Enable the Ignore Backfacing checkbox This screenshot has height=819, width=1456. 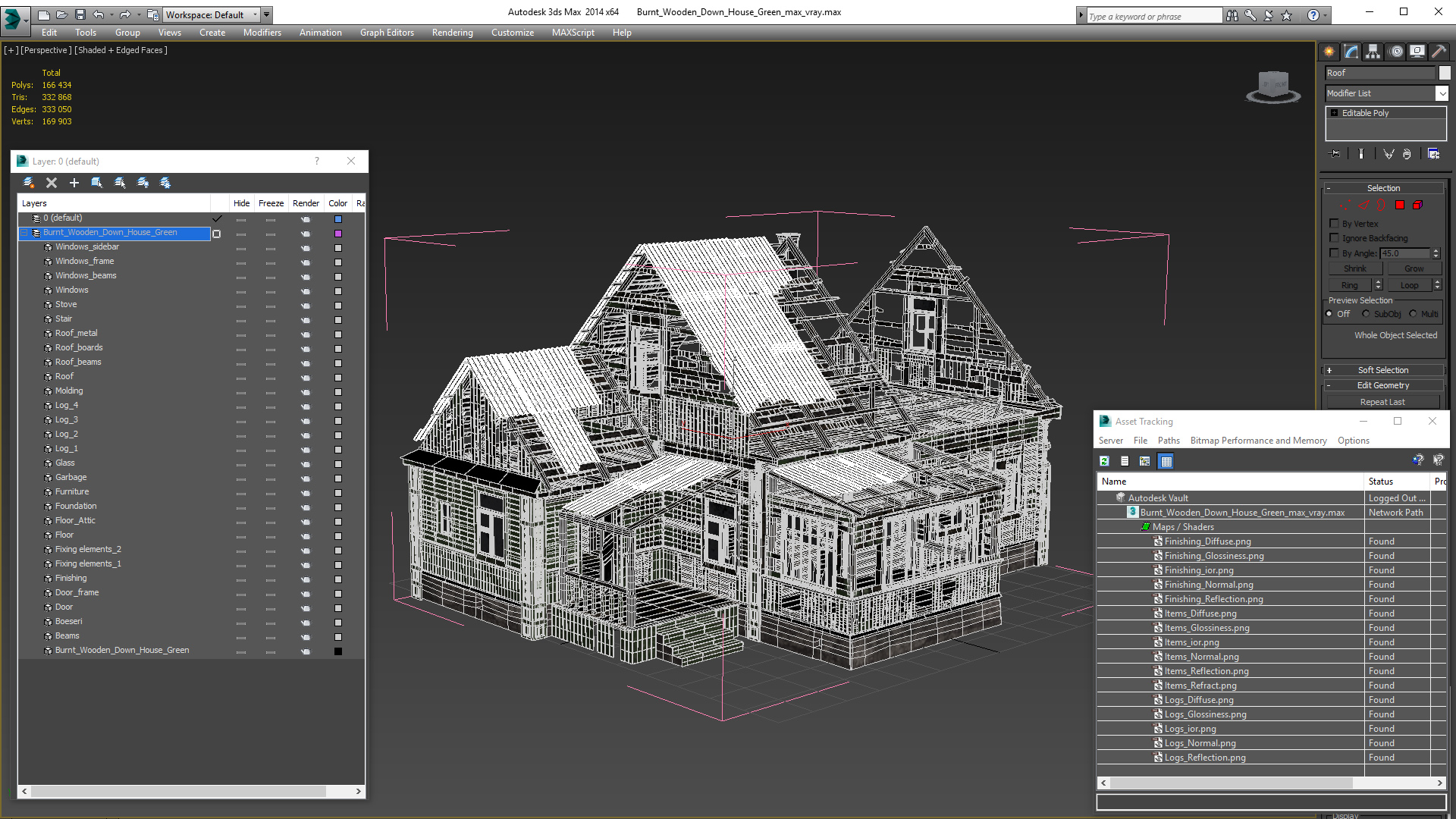point(1335,238)
